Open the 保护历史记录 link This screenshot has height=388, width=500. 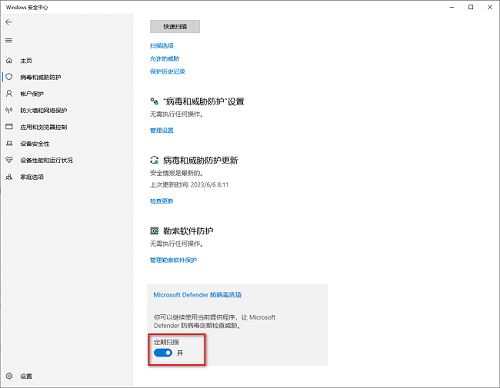[x=168, y=71]
